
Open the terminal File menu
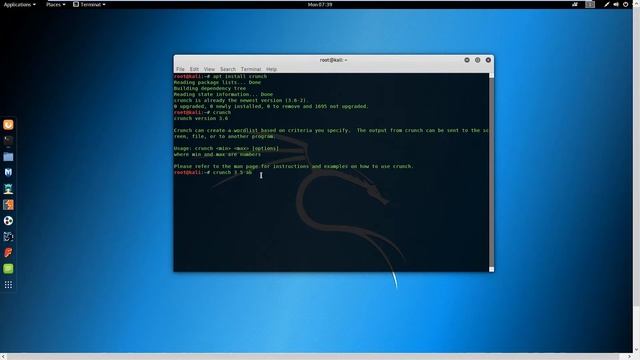tap(180, 69)
